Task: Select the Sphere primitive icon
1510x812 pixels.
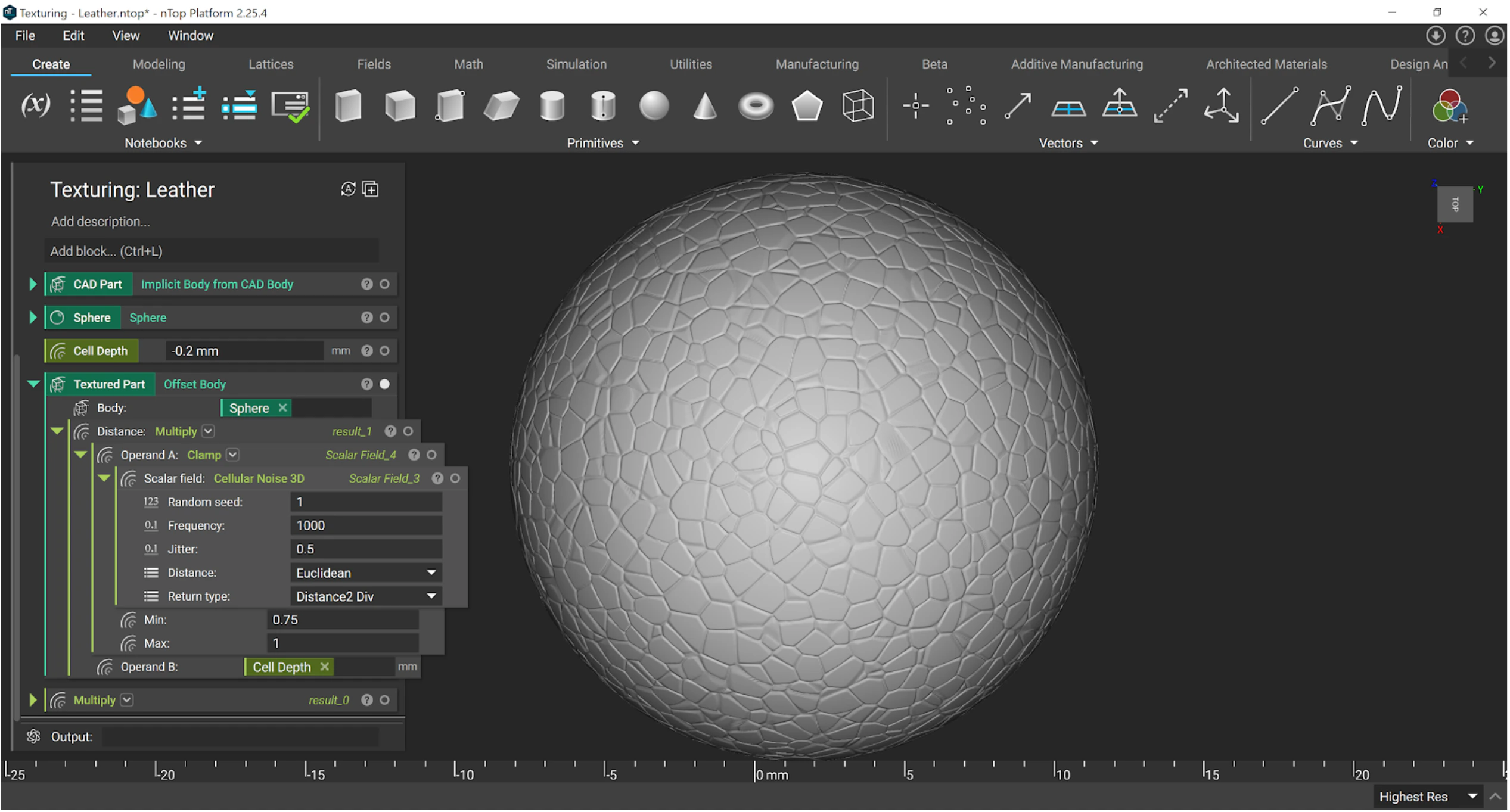Action: coord(654,107)
